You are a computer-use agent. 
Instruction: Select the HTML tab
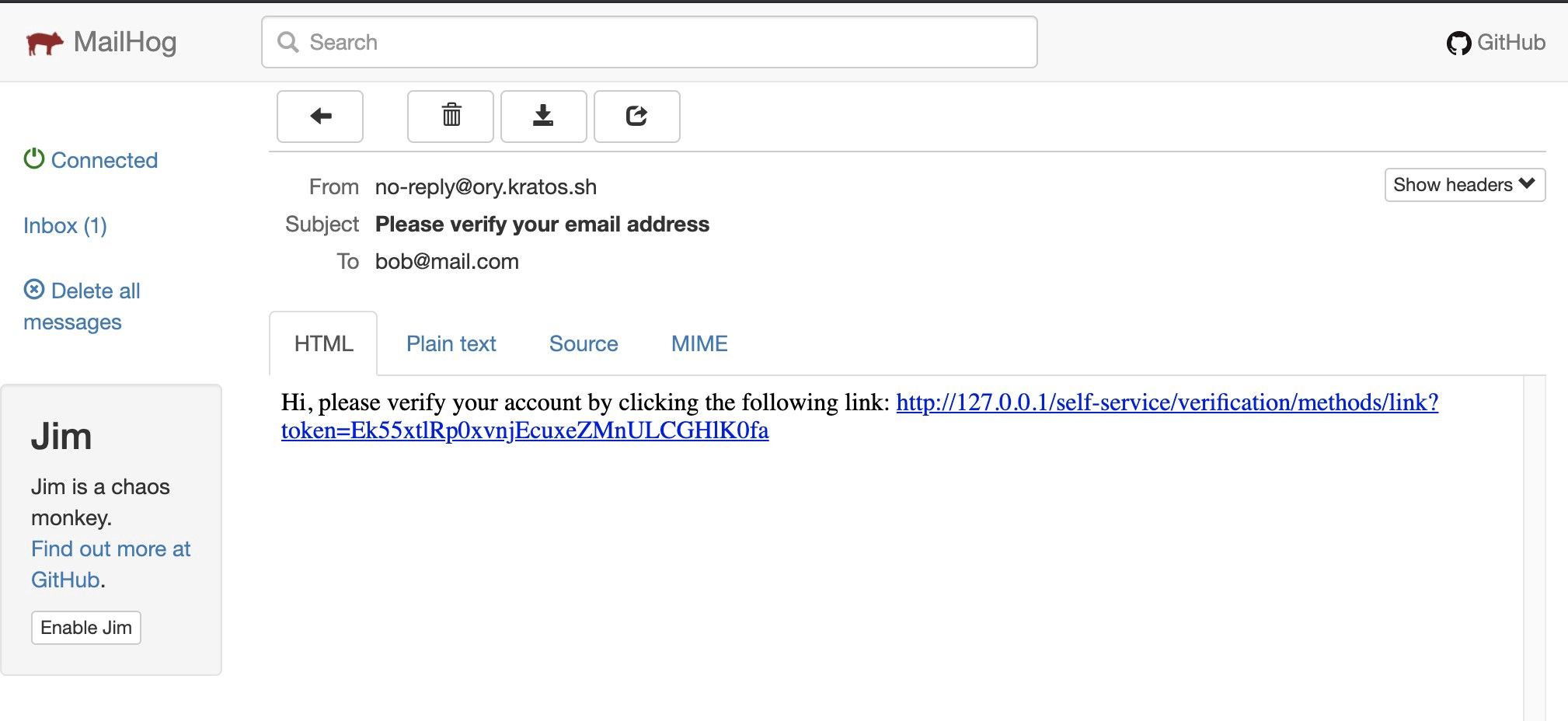click(323, 343)
